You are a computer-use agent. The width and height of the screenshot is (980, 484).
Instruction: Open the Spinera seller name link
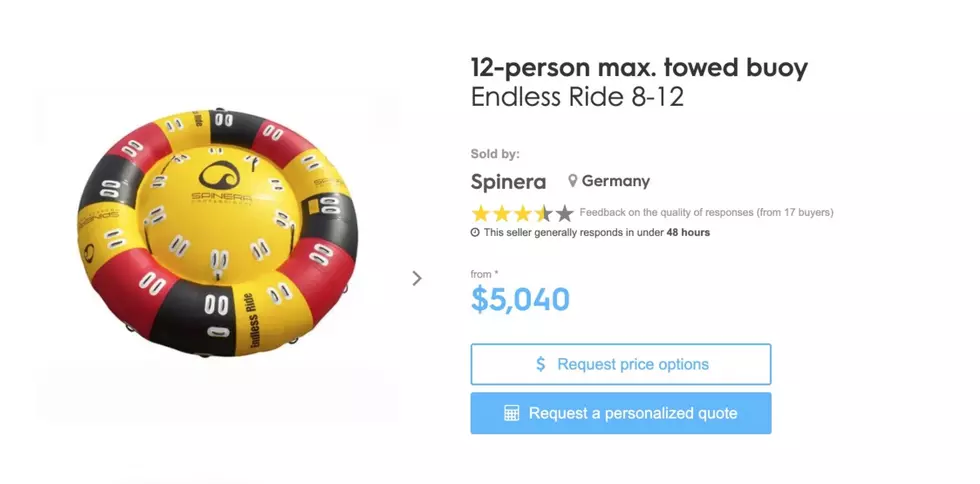508,182
